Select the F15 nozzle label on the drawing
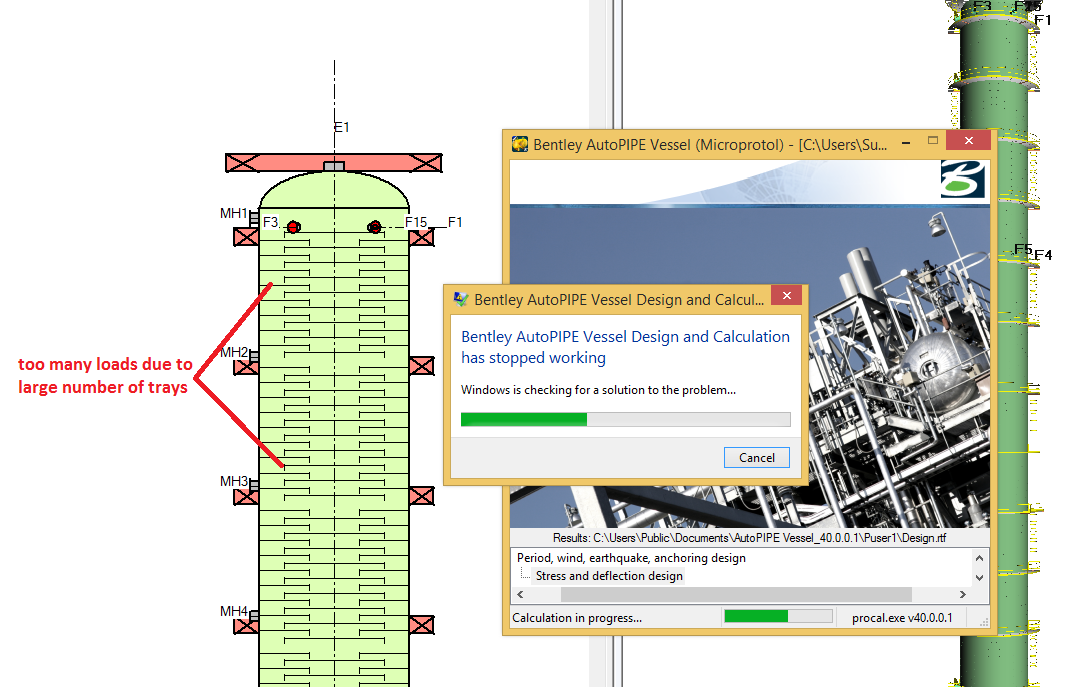Viewport: 1075px width, 687px height. (416, 222)
